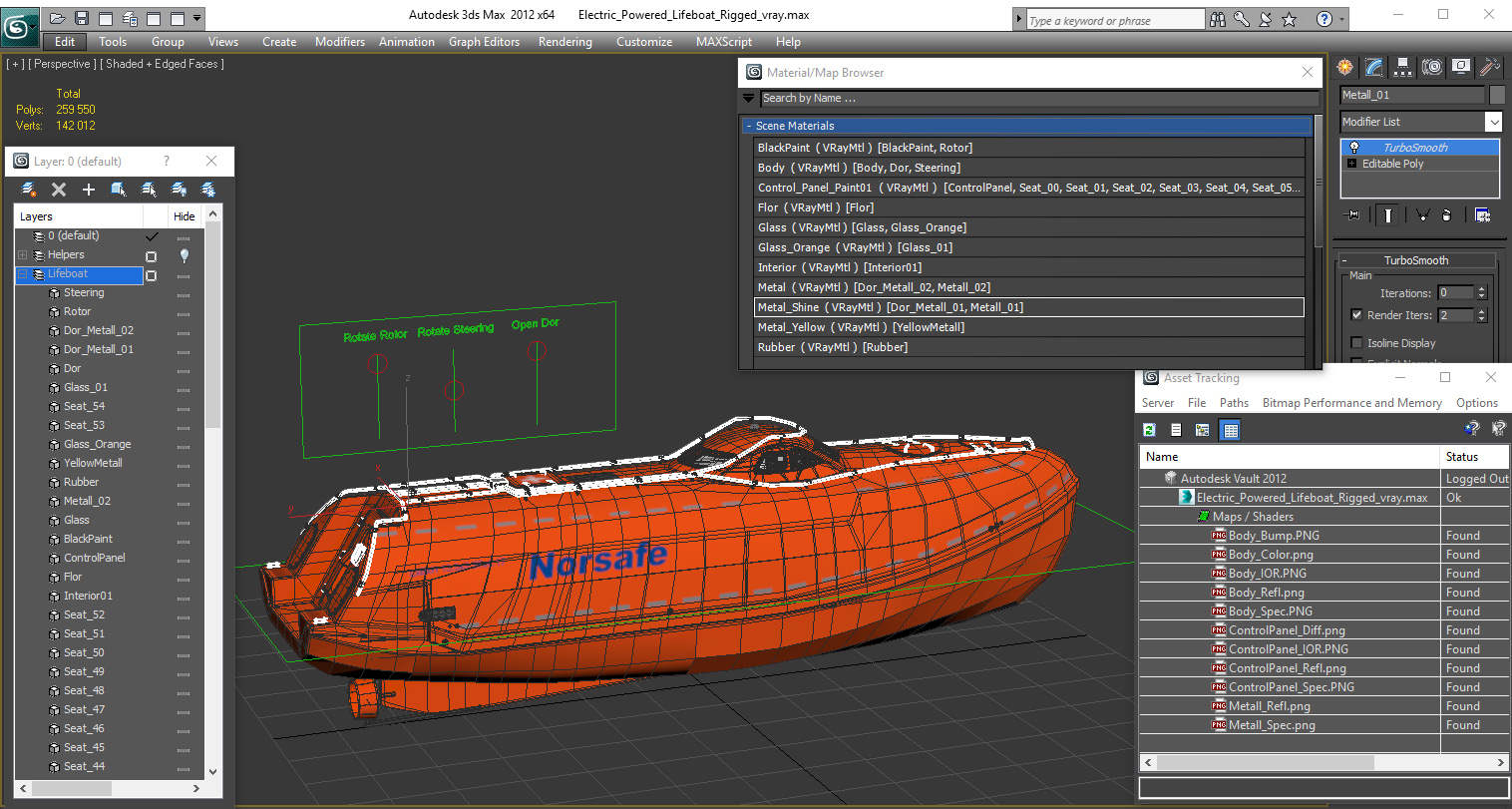Click Table View icon in Asset Tracking

point(1231,430)
